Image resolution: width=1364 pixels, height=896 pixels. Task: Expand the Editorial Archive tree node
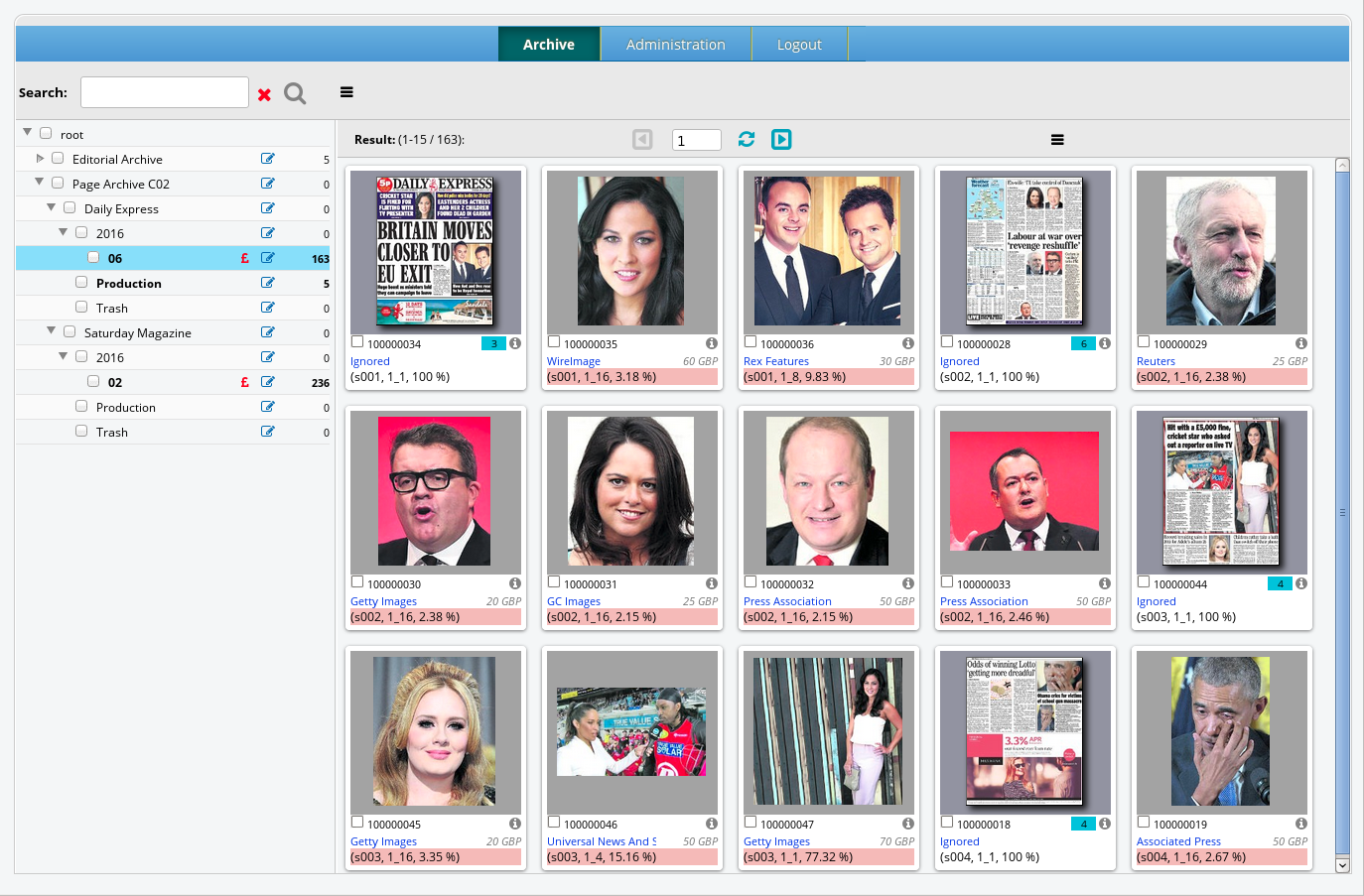pos(40,158)
